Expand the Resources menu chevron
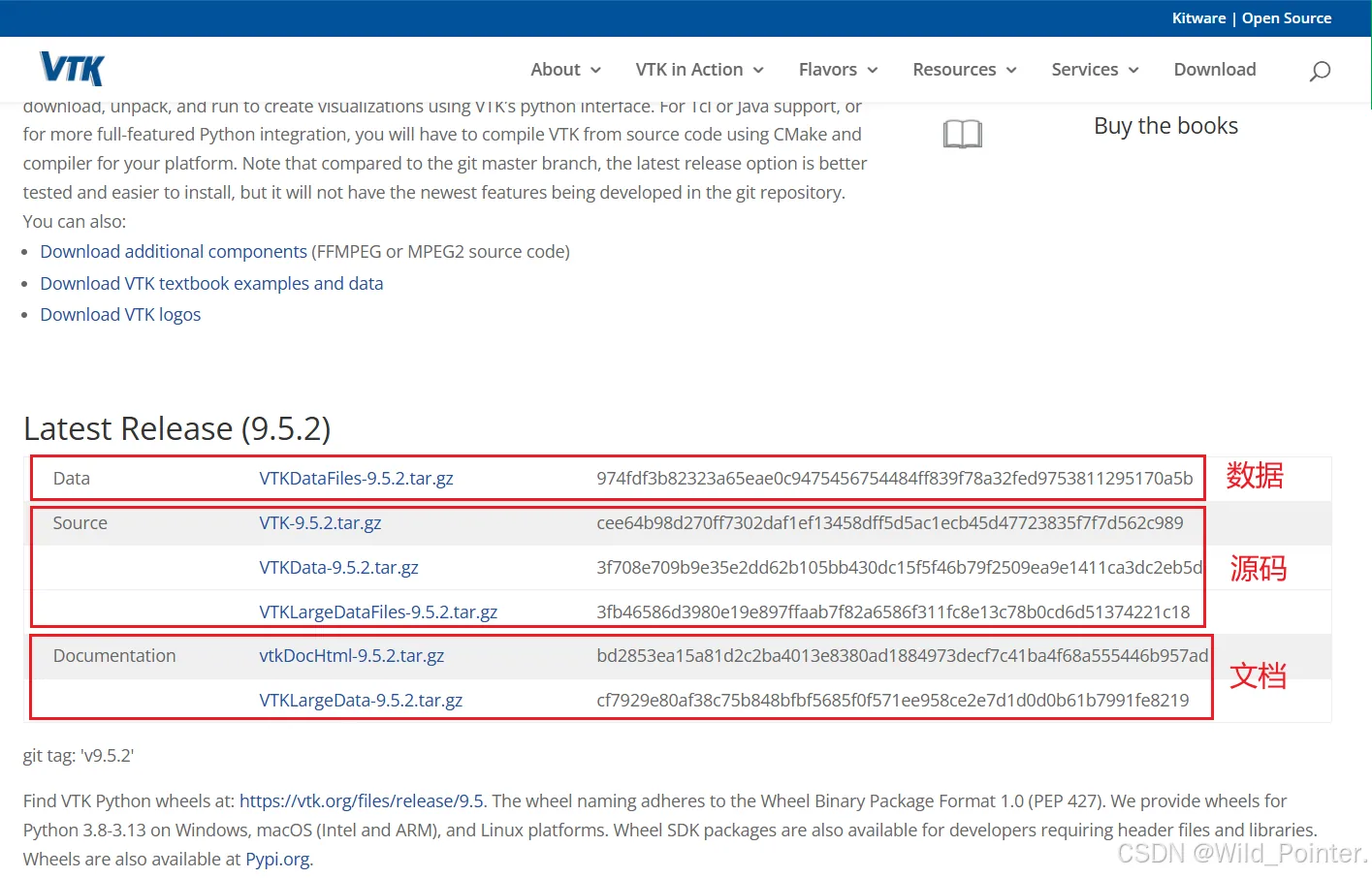The width and height of the screenshot is (1372, 878). pos(1011,70)
